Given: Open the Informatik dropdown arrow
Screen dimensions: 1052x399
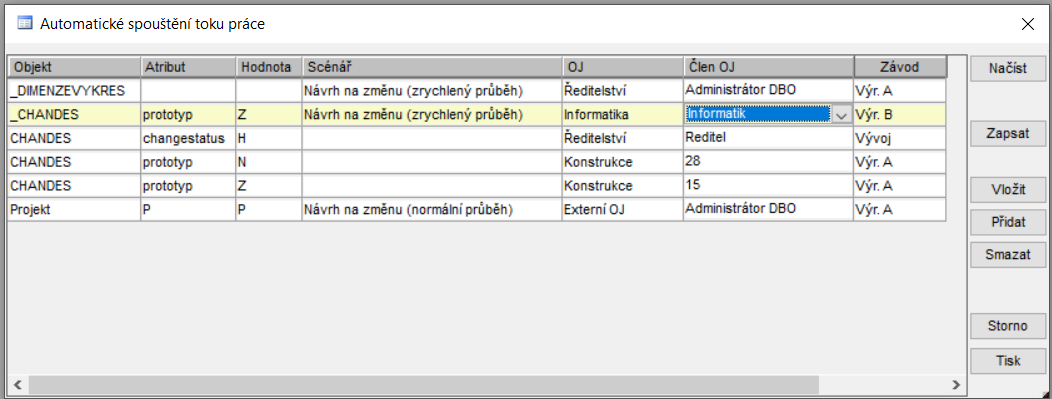Looking at the screenshot, I should [x=841, y=115].
